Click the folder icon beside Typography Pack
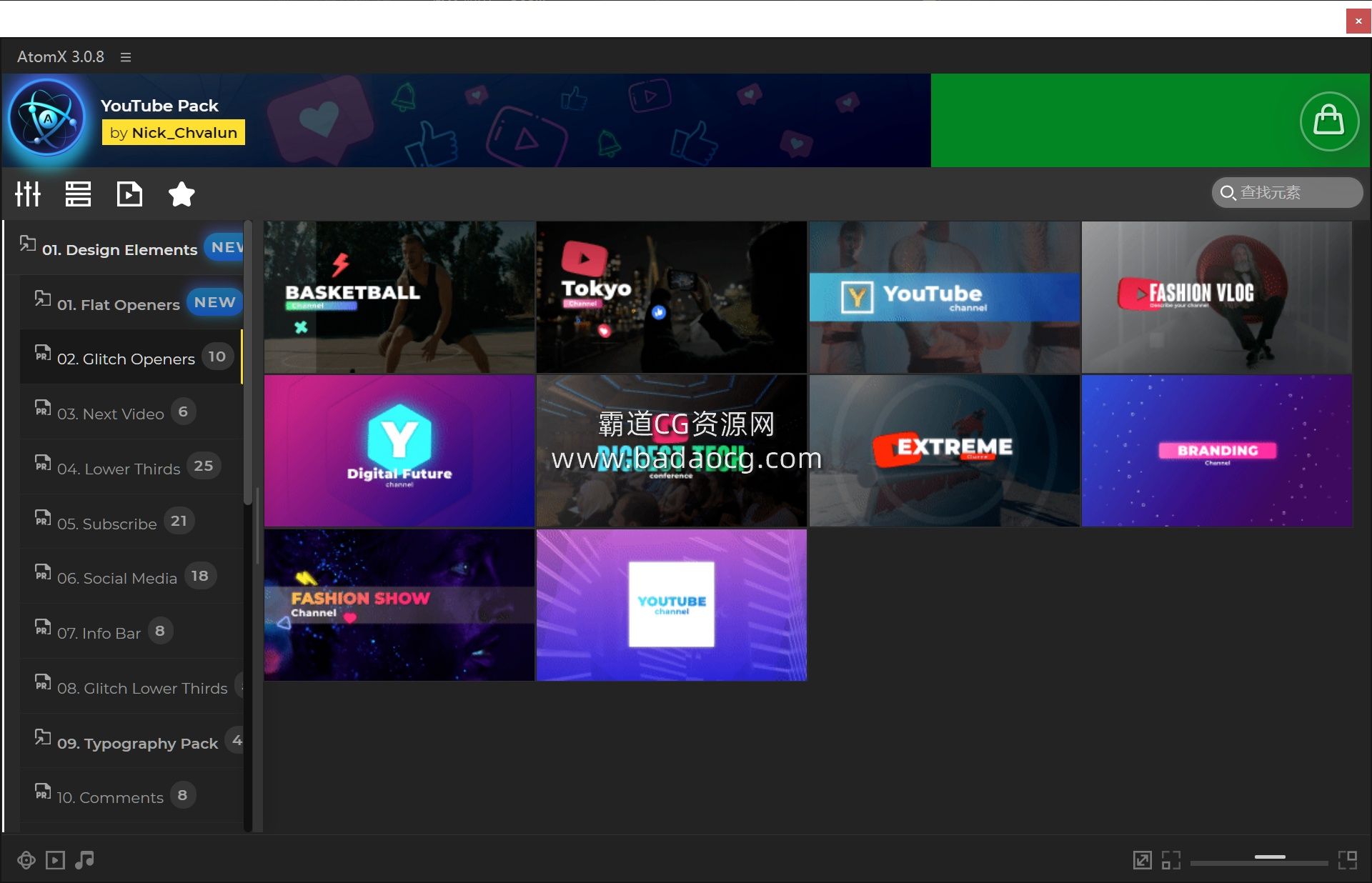This screenshot has width=1372, height=883. [x=43, y=737]
